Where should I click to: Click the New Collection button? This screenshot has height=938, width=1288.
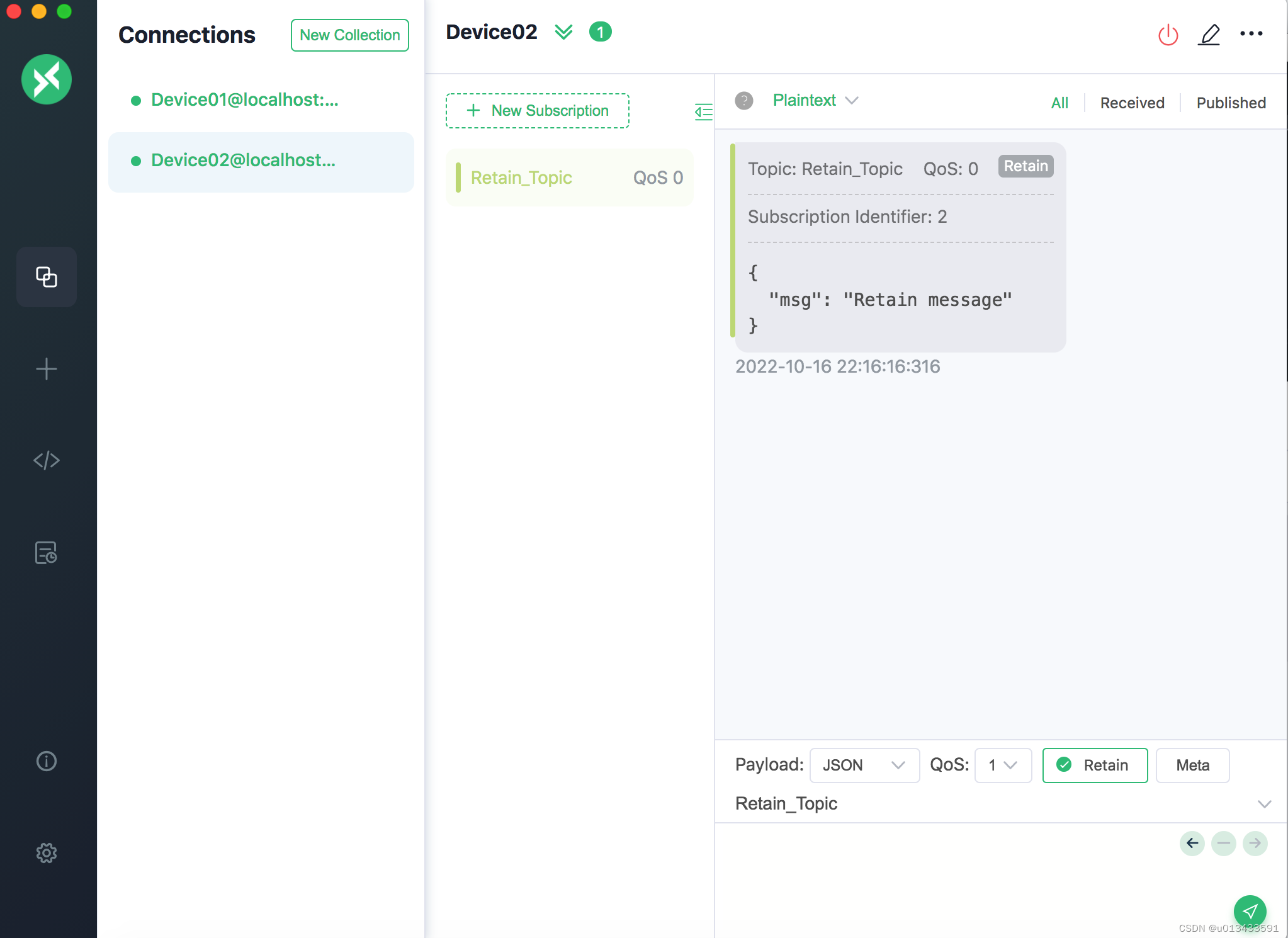(349, 35)
